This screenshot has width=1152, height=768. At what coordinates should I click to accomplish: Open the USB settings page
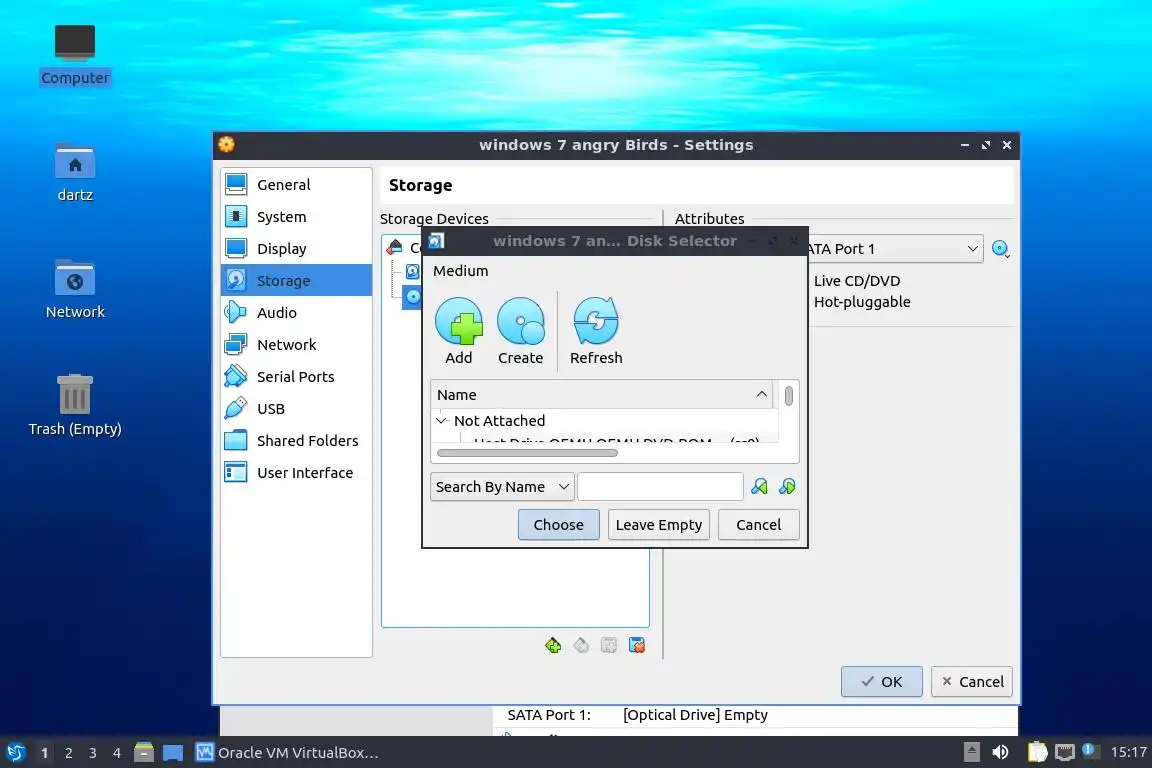[297, 409]
